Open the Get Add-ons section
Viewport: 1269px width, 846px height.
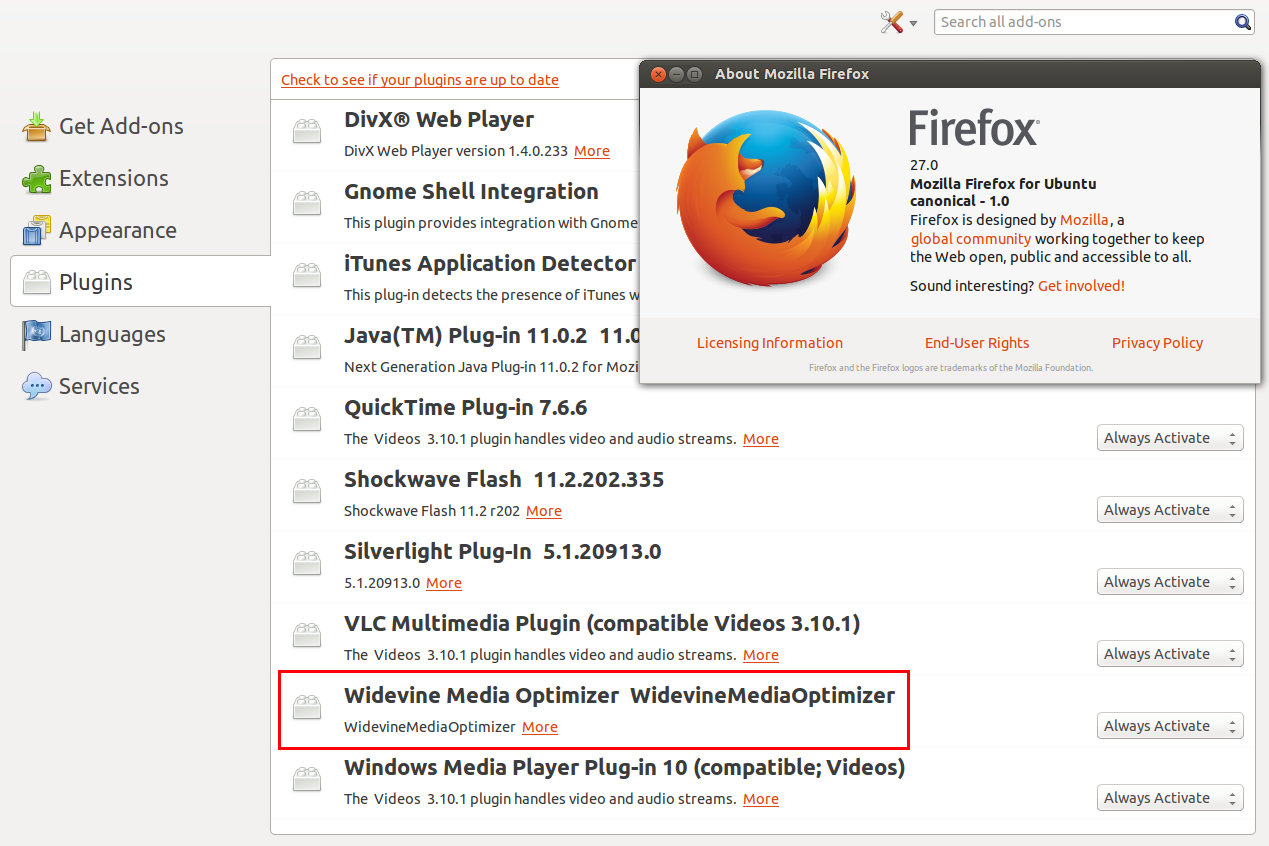coord(140,126)
